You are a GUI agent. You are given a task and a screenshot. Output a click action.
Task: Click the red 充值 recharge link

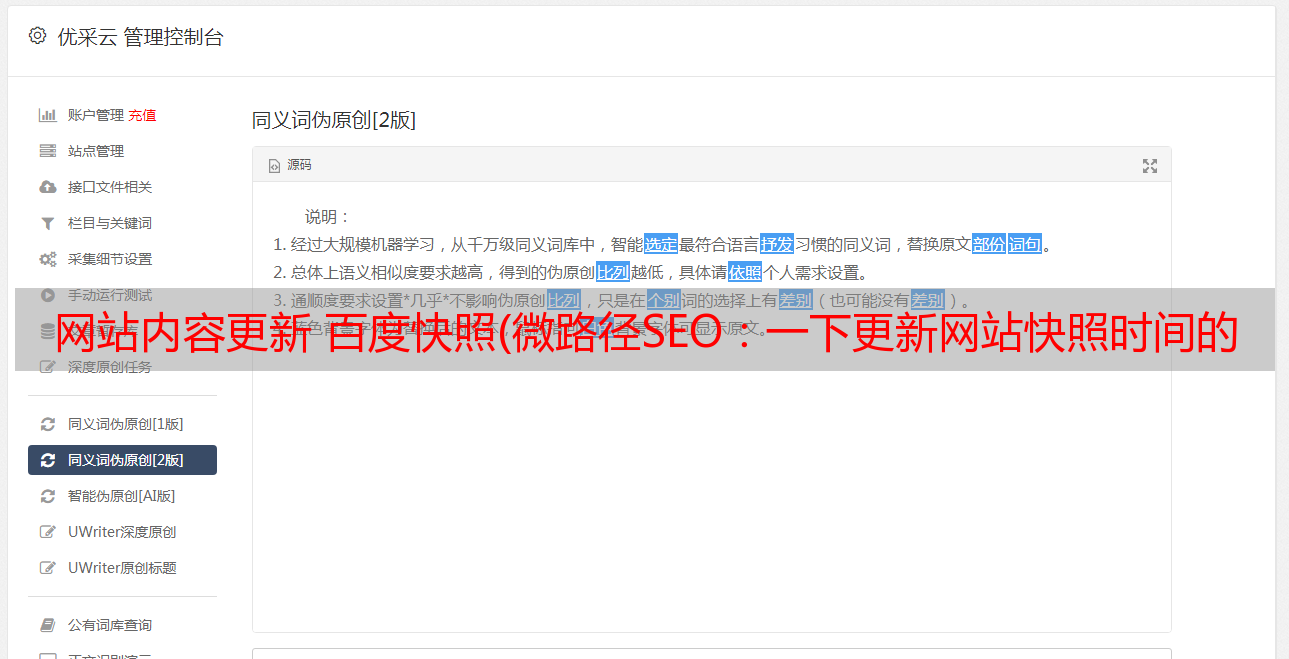pyautogui.click(x=142, y=115)
